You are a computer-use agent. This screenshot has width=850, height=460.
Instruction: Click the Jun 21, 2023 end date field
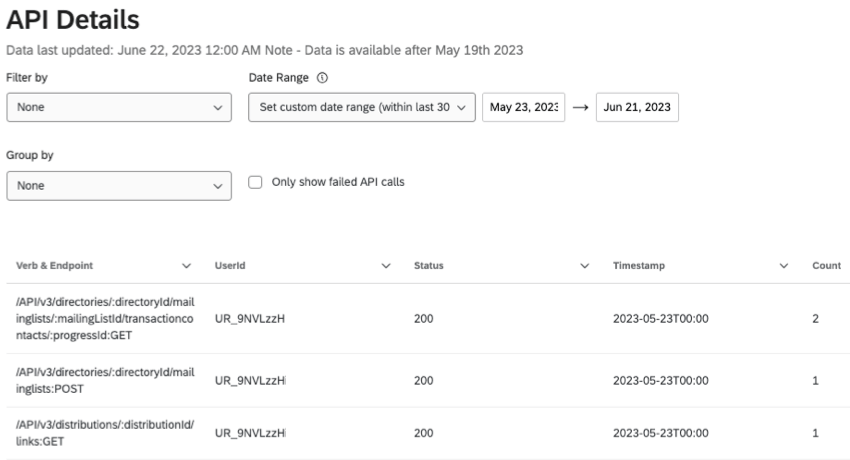(637, 107)
